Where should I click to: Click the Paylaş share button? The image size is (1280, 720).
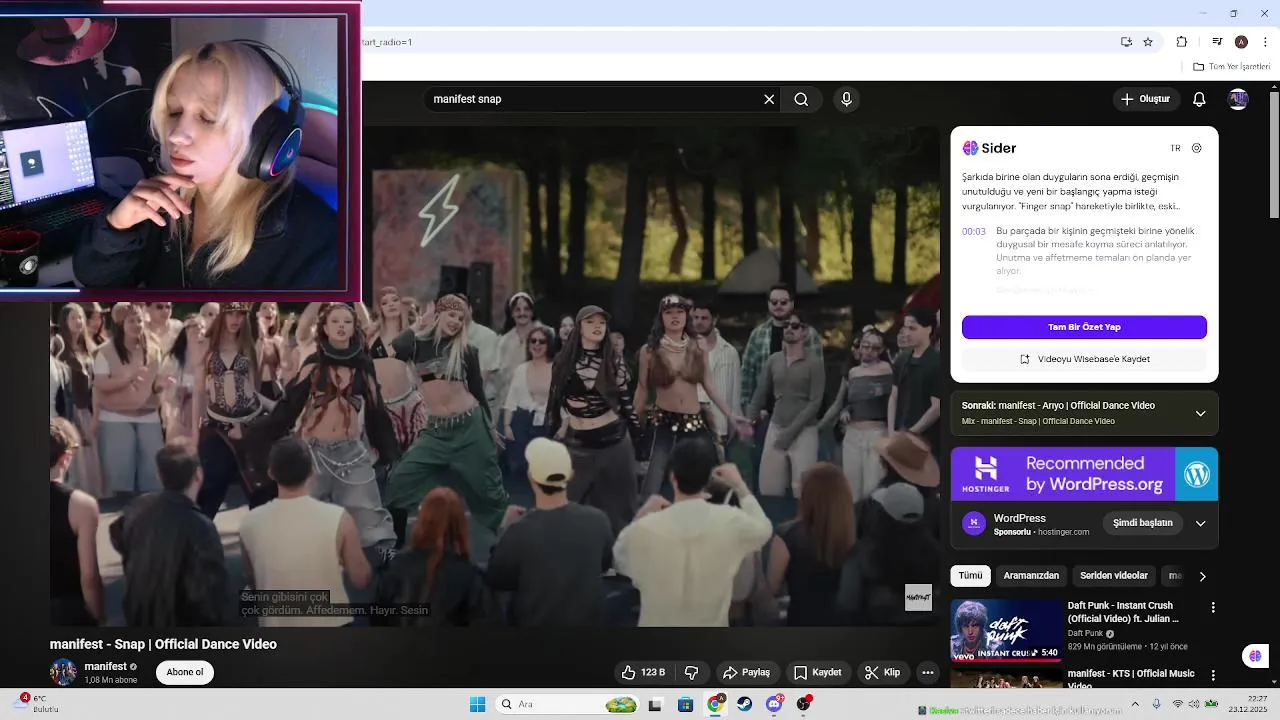(x=746, y=673)
